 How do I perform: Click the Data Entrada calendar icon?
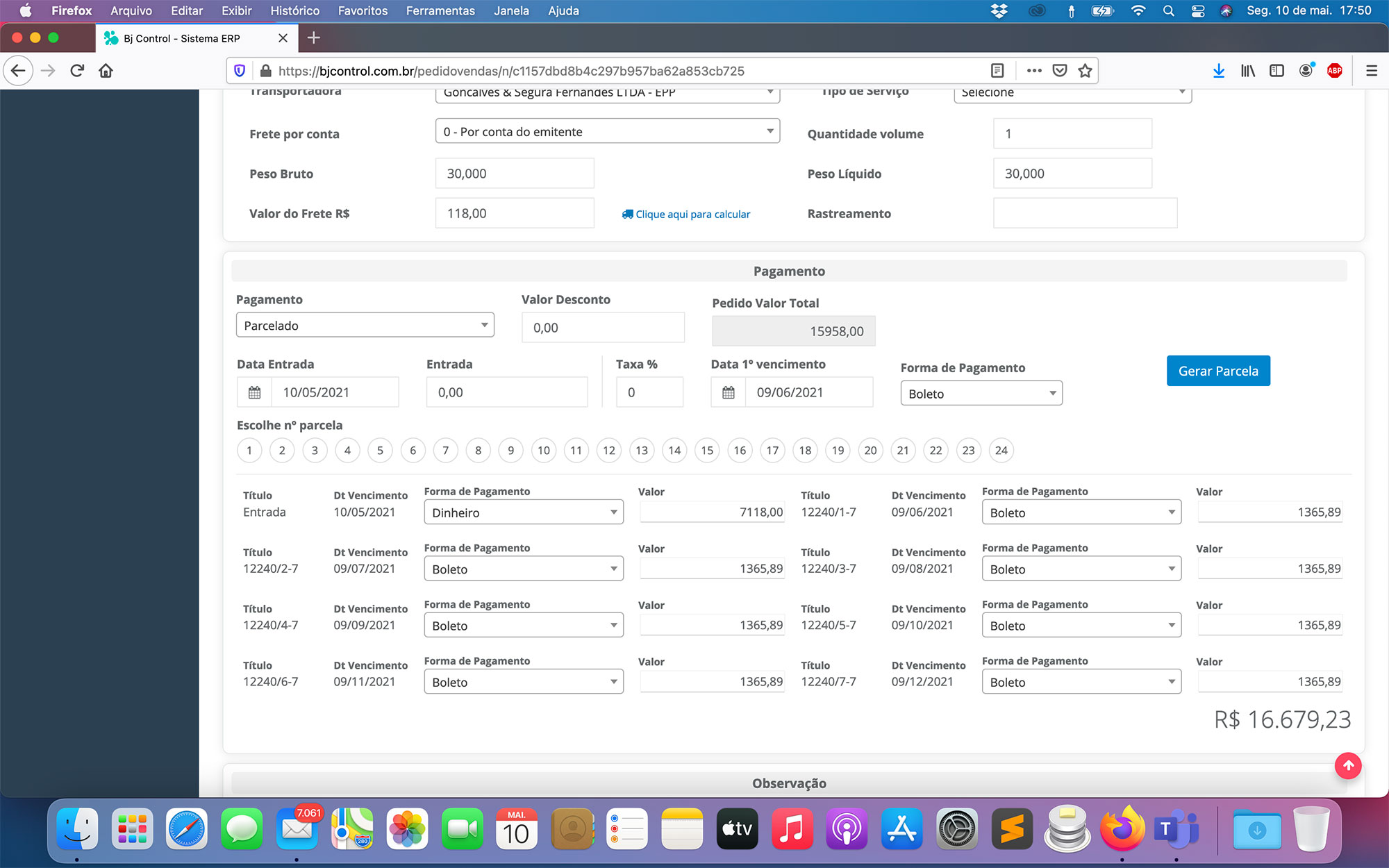(254, 392)
